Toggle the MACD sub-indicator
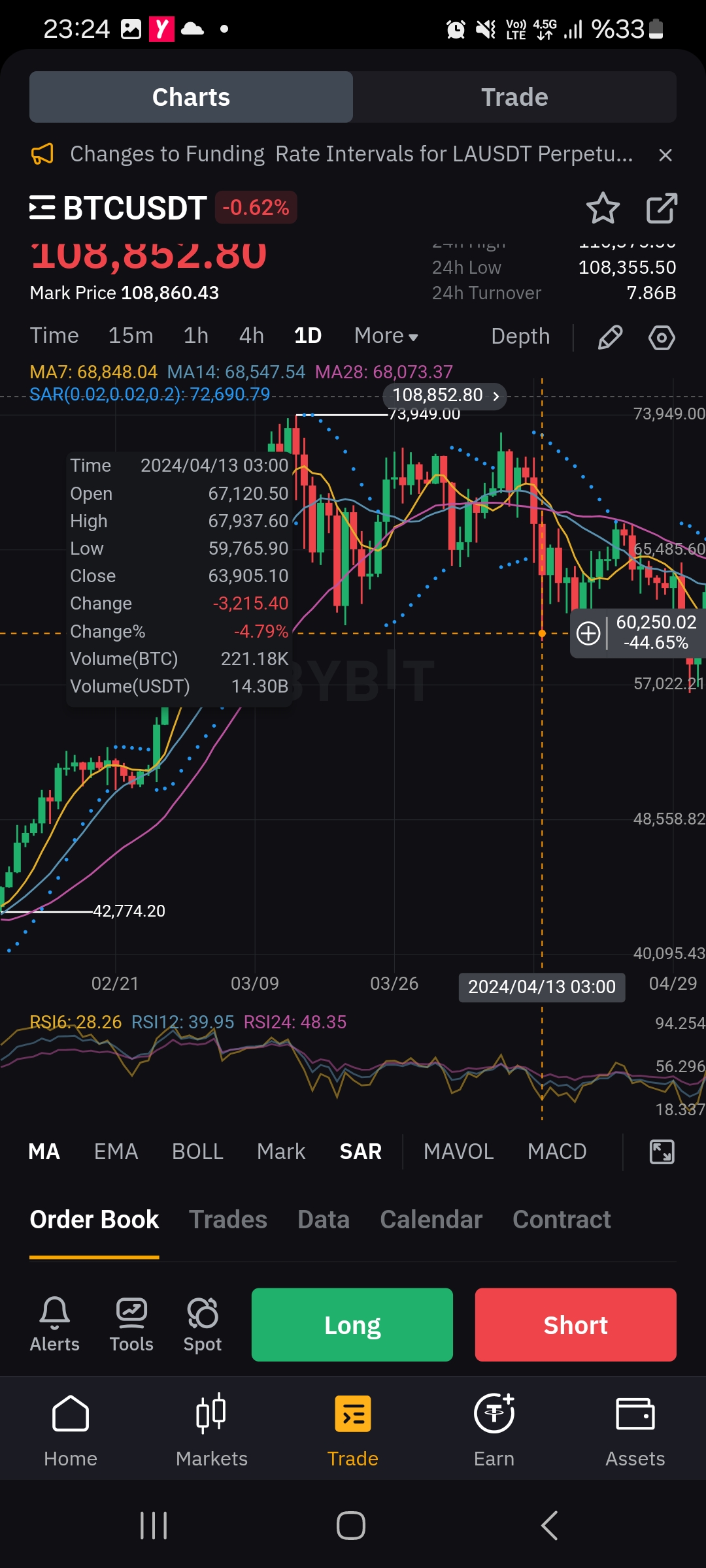This screenshot has height=1568, width=706. tap(557, 1151)
